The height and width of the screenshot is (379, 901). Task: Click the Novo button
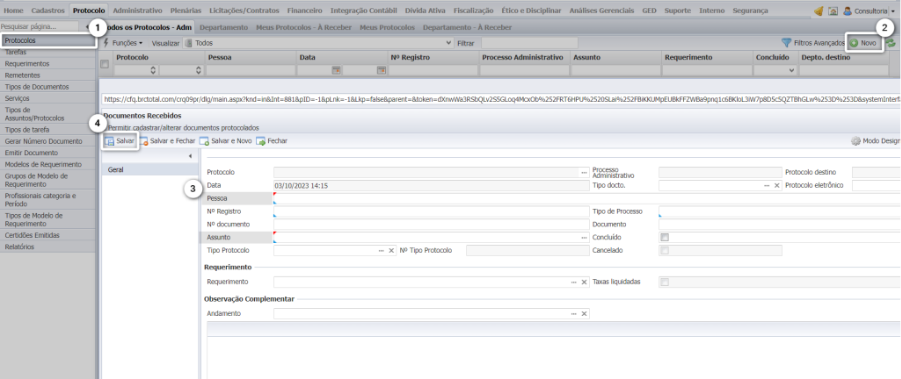[864, 43]
